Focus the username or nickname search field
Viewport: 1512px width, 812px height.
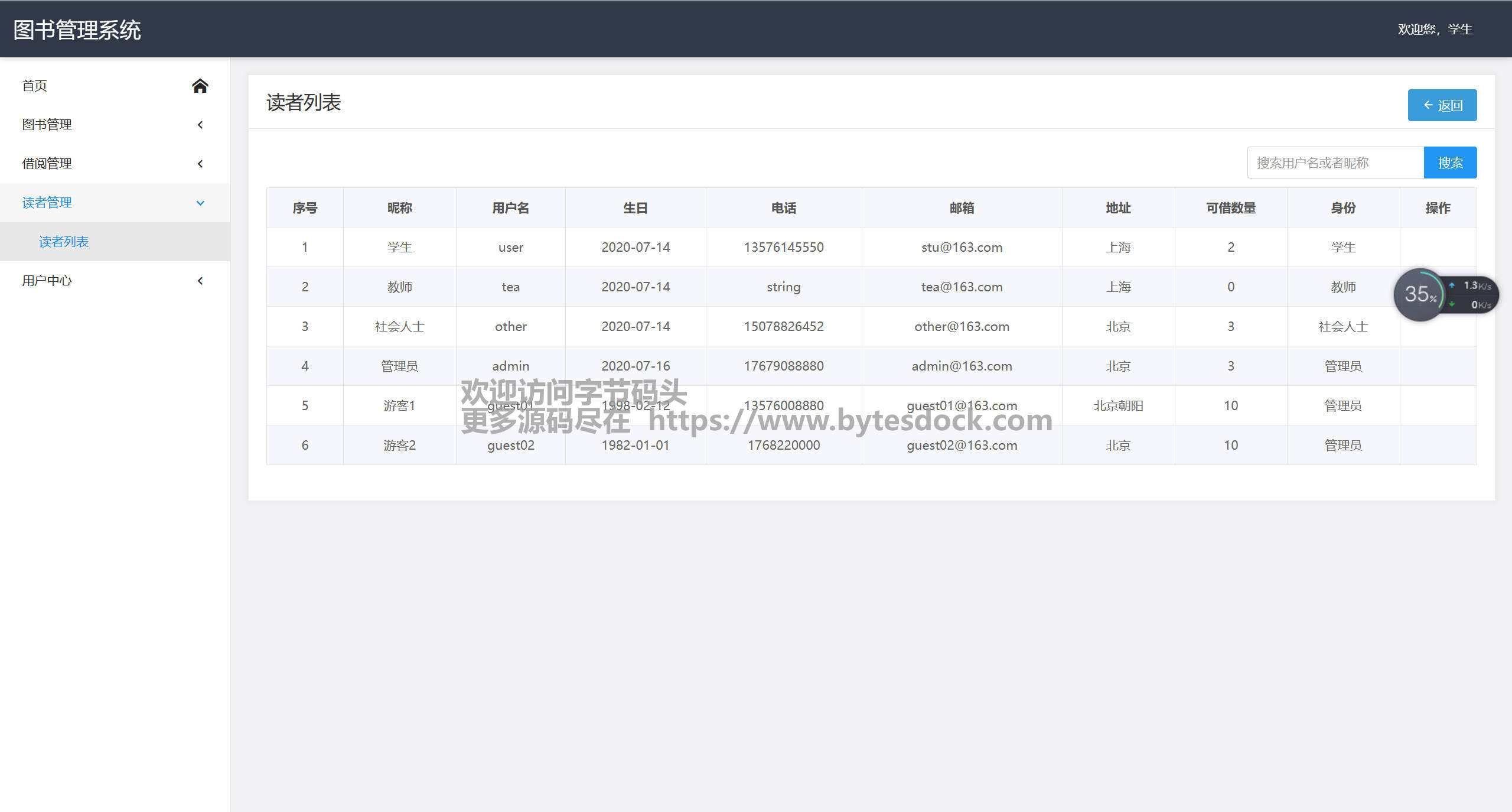coord(1335,163)
